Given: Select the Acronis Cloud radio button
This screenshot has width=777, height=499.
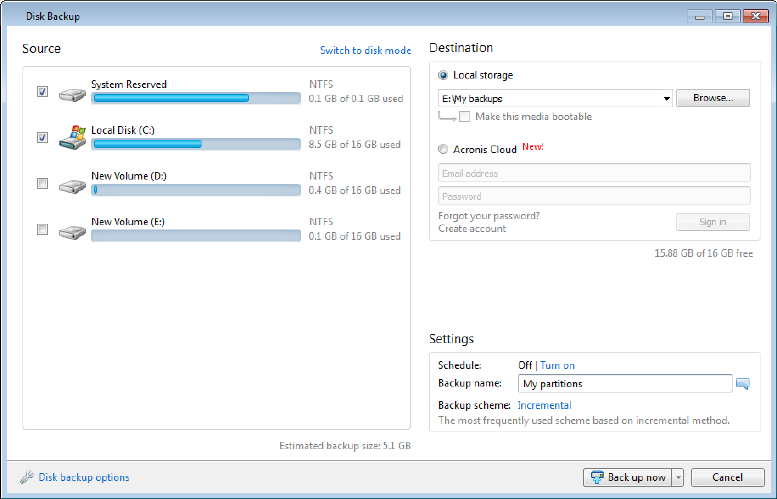Looking at the screenshot, I should click(x=444, y=150).
